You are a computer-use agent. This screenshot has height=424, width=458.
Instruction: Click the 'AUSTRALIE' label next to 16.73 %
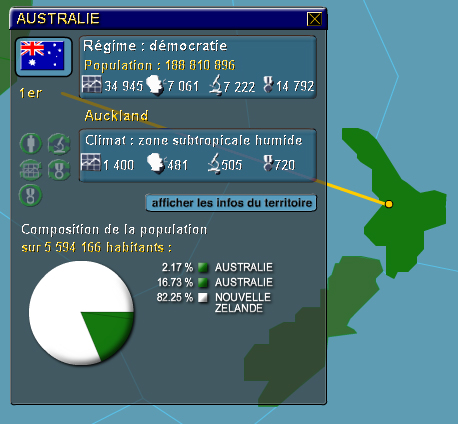(244, 282)
